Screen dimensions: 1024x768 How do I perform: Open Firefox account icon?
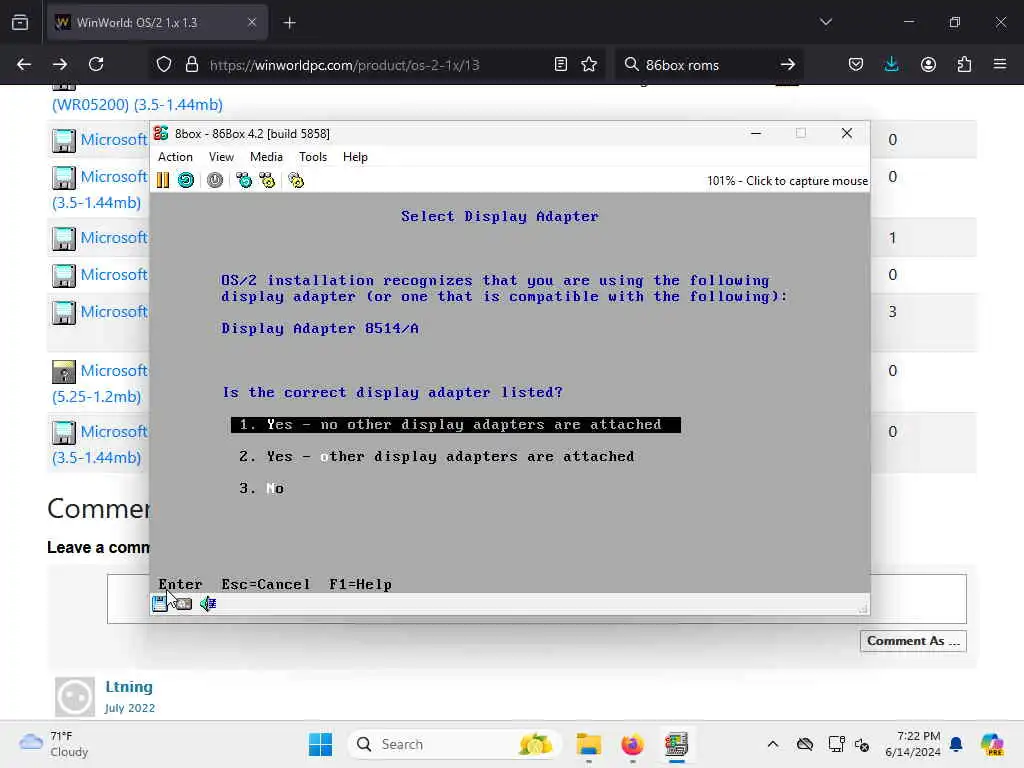click(928, 65)
